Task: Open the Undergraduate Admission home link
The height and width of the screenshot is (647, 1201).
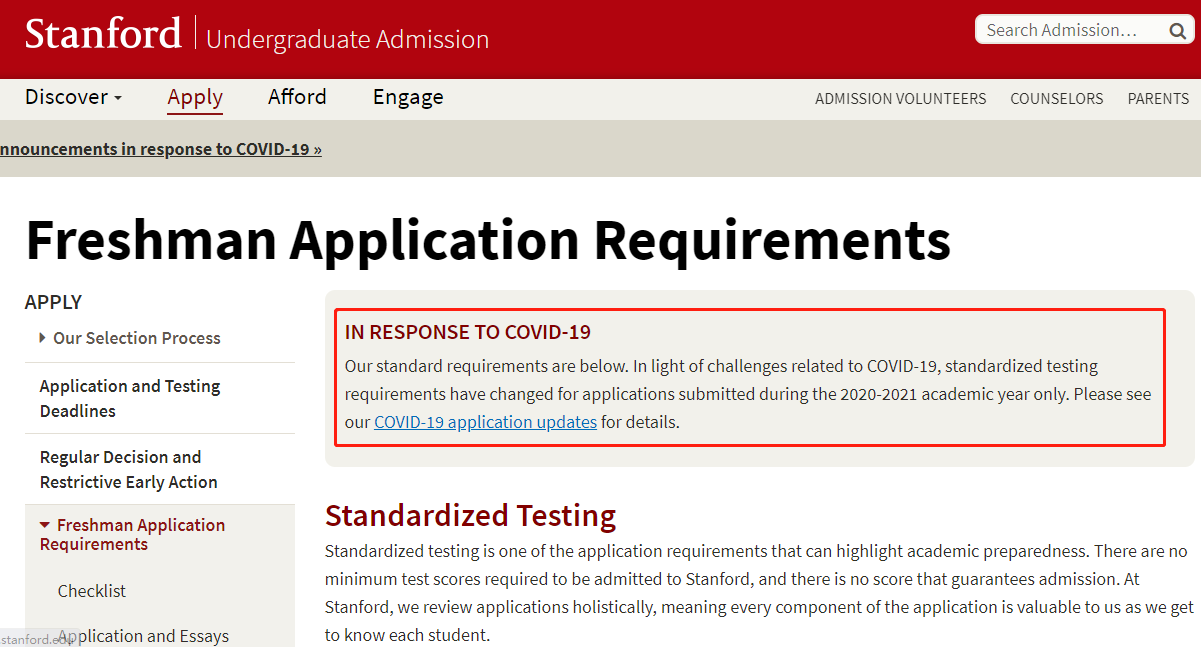Action: [347, 39]
